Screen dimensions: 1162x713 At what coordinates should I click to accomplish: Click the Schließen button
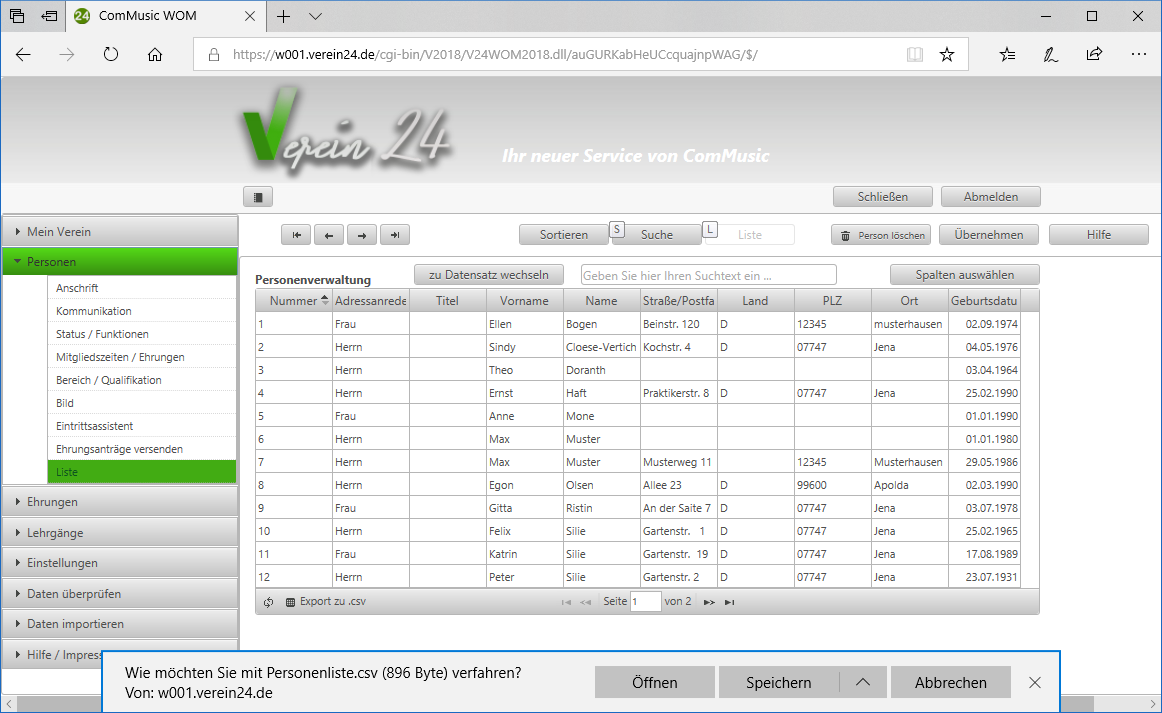click(x=882, y=197)
